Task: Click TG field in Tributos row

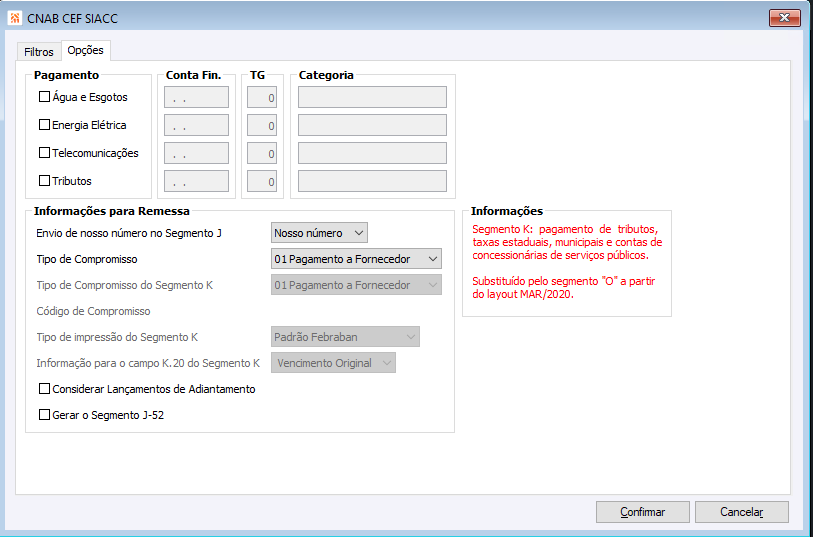Action: pos(262,181)
